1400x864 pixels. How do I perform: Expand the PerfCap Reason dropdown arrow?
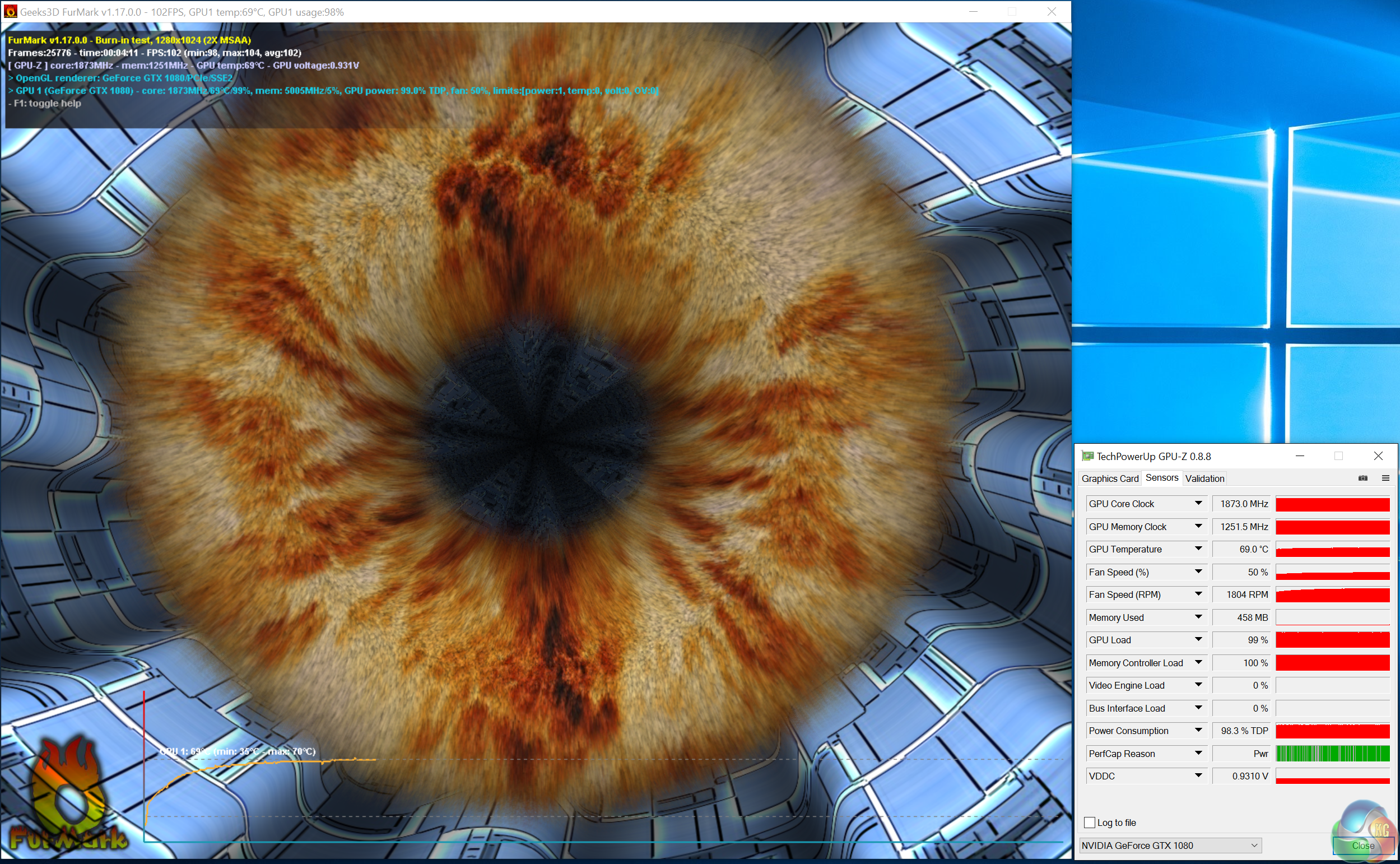[1198, 753]
